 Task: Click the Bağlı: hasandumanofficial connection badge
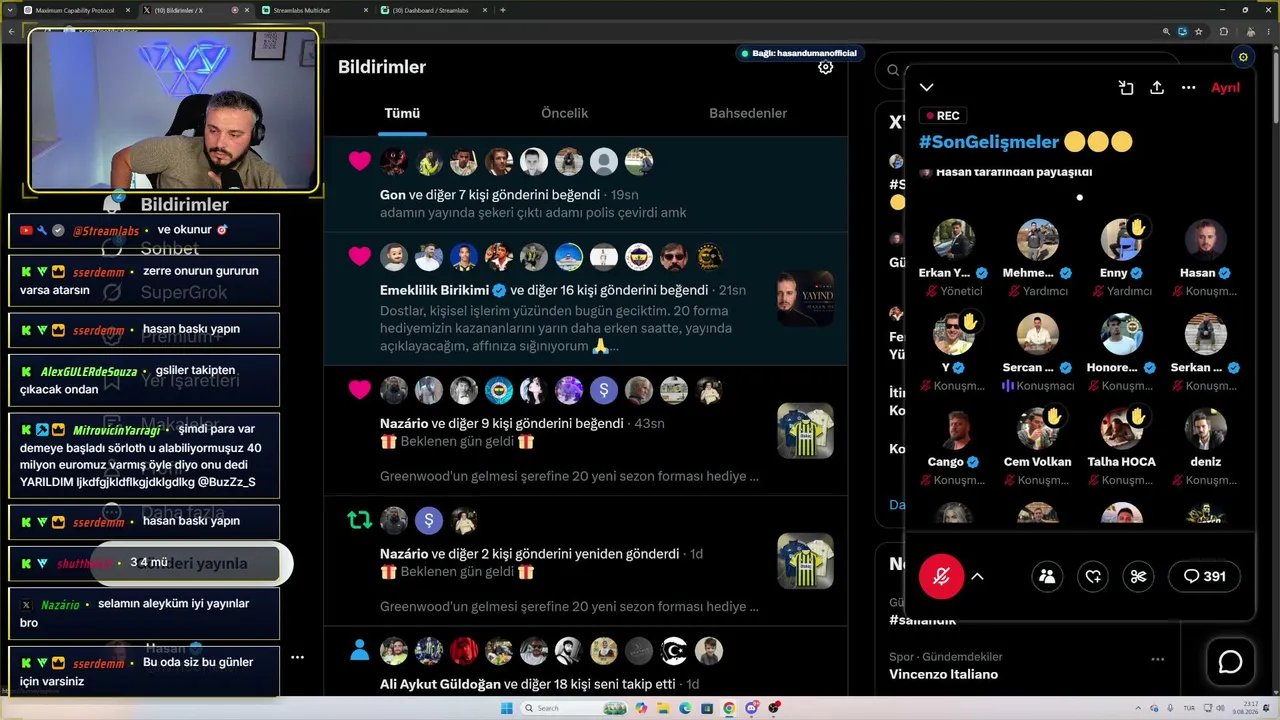coord(799,53)
